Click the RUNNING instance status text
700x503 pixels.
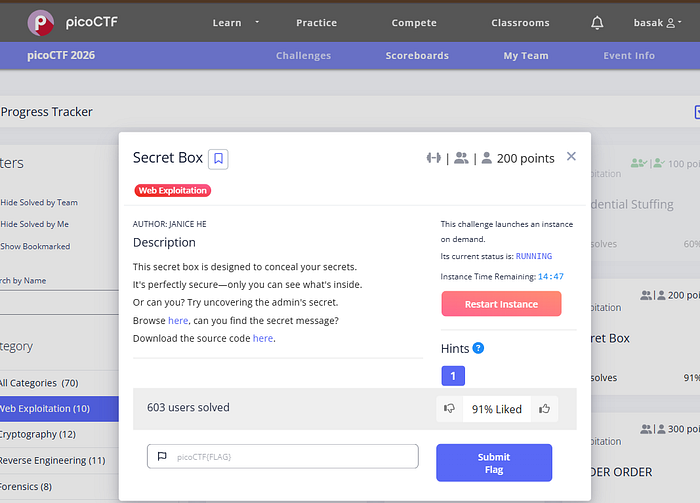pos(534,256)
